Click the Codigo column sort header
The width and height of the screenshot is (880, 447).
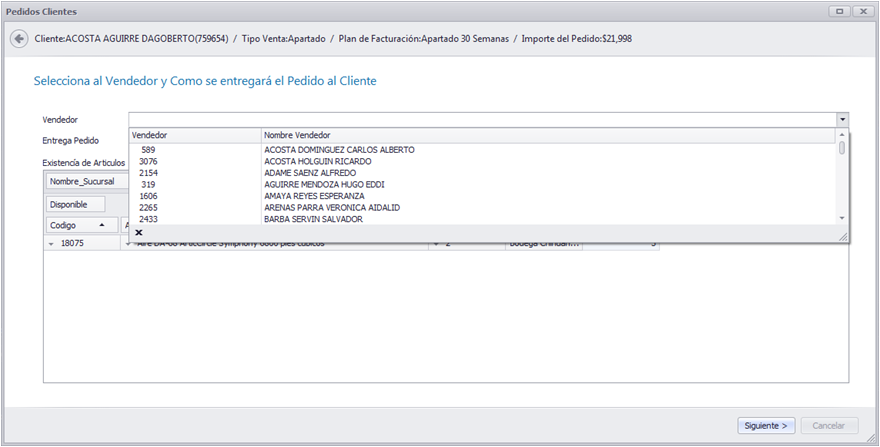(82, 225)
